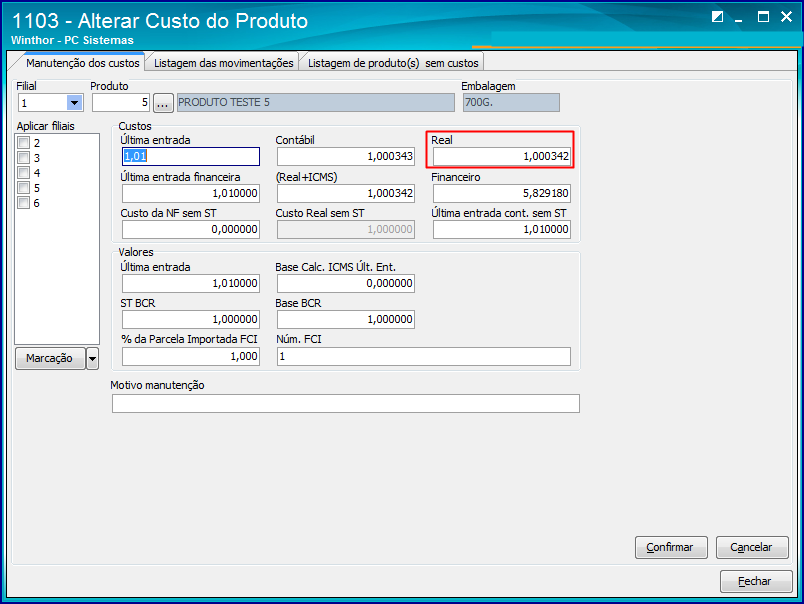Click Valores Última entrada field

(x=191, y=284)
